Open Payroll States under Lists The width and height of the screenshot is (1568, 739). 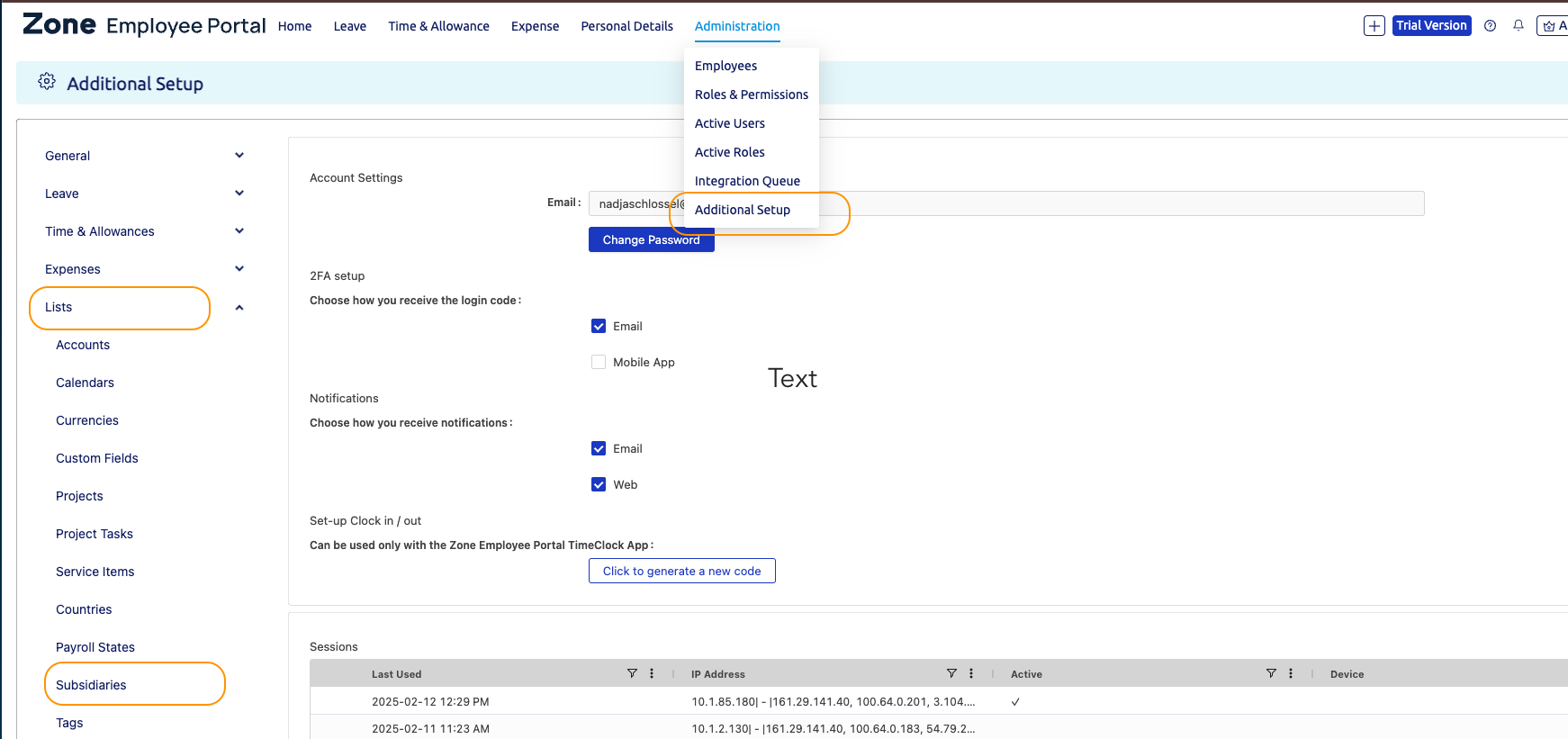95,647
